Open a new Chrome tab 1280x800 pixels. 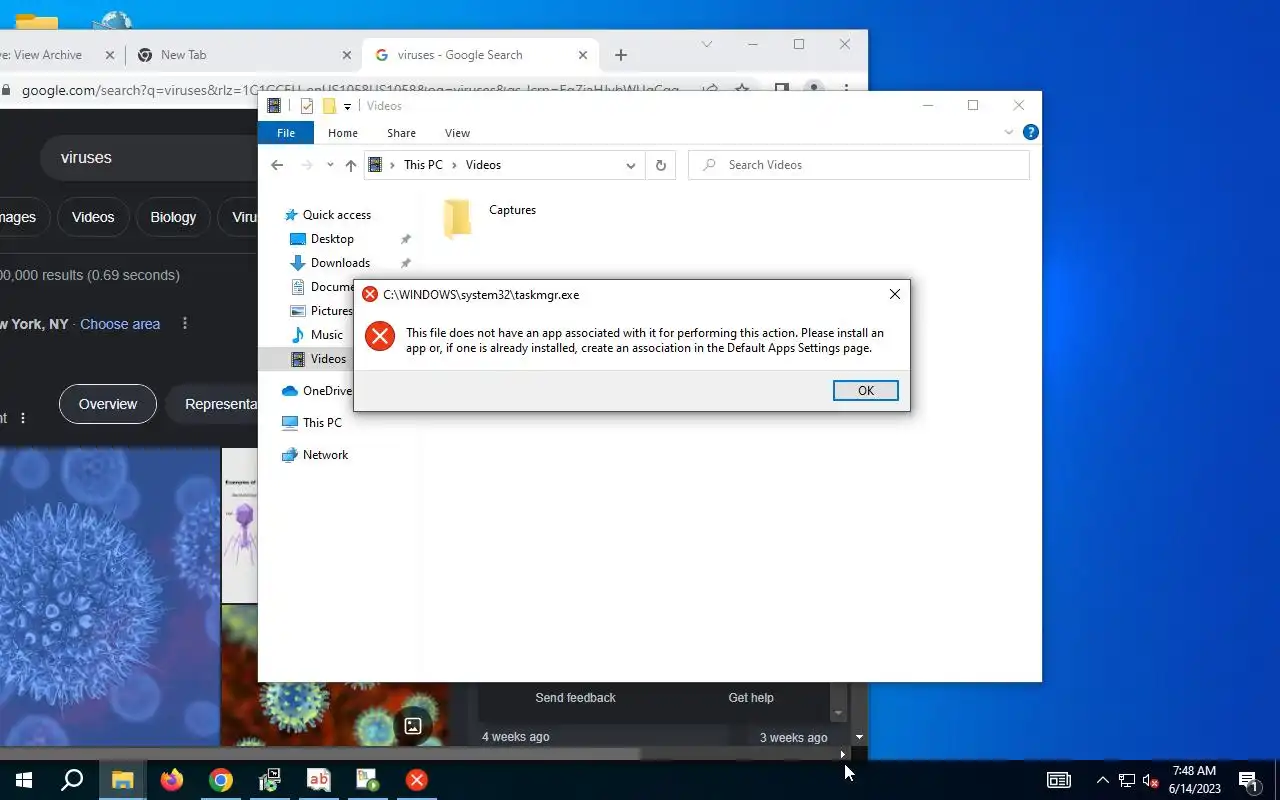tap(620, 55)
